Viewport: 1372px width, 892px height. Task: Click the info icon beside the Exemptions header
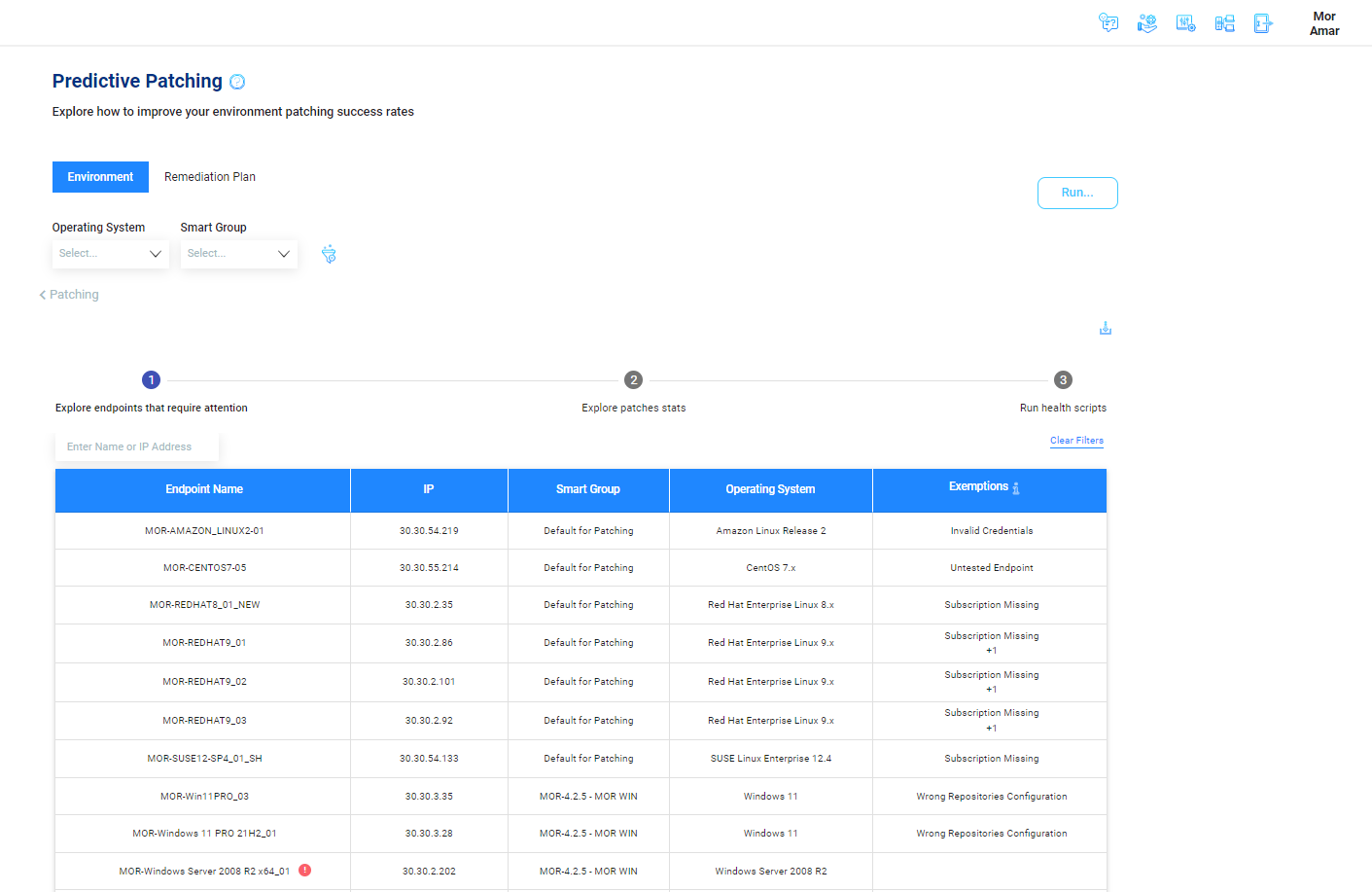pos(1017,488)
